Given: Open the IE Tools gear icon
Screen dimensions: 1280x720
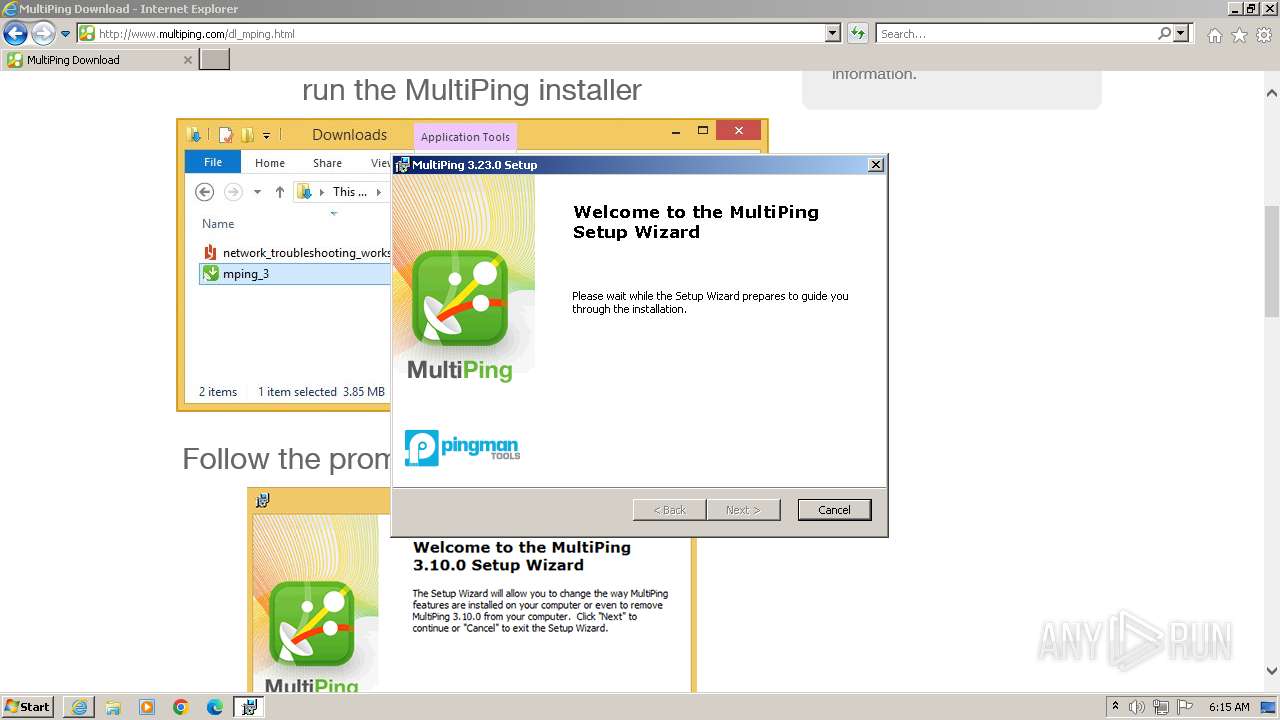Looking at the screenshot, I should (x=1264, y=35).
